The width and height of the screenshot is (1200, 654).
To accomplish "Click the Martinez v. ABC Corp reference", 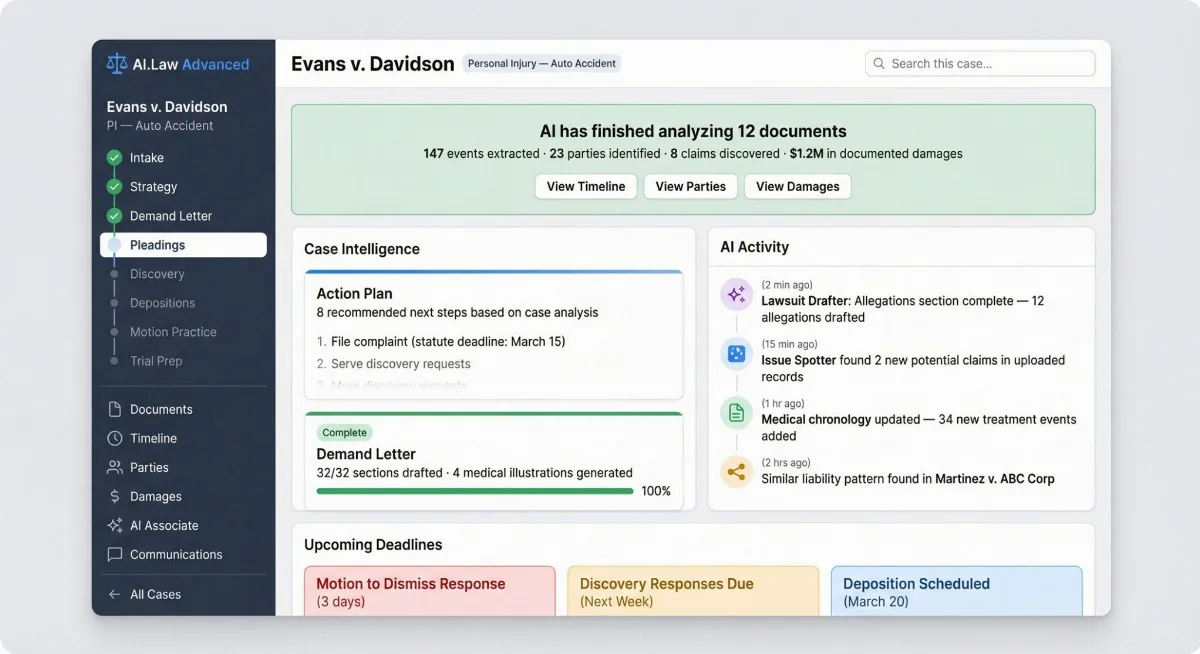I will click(x=995, y=479).
